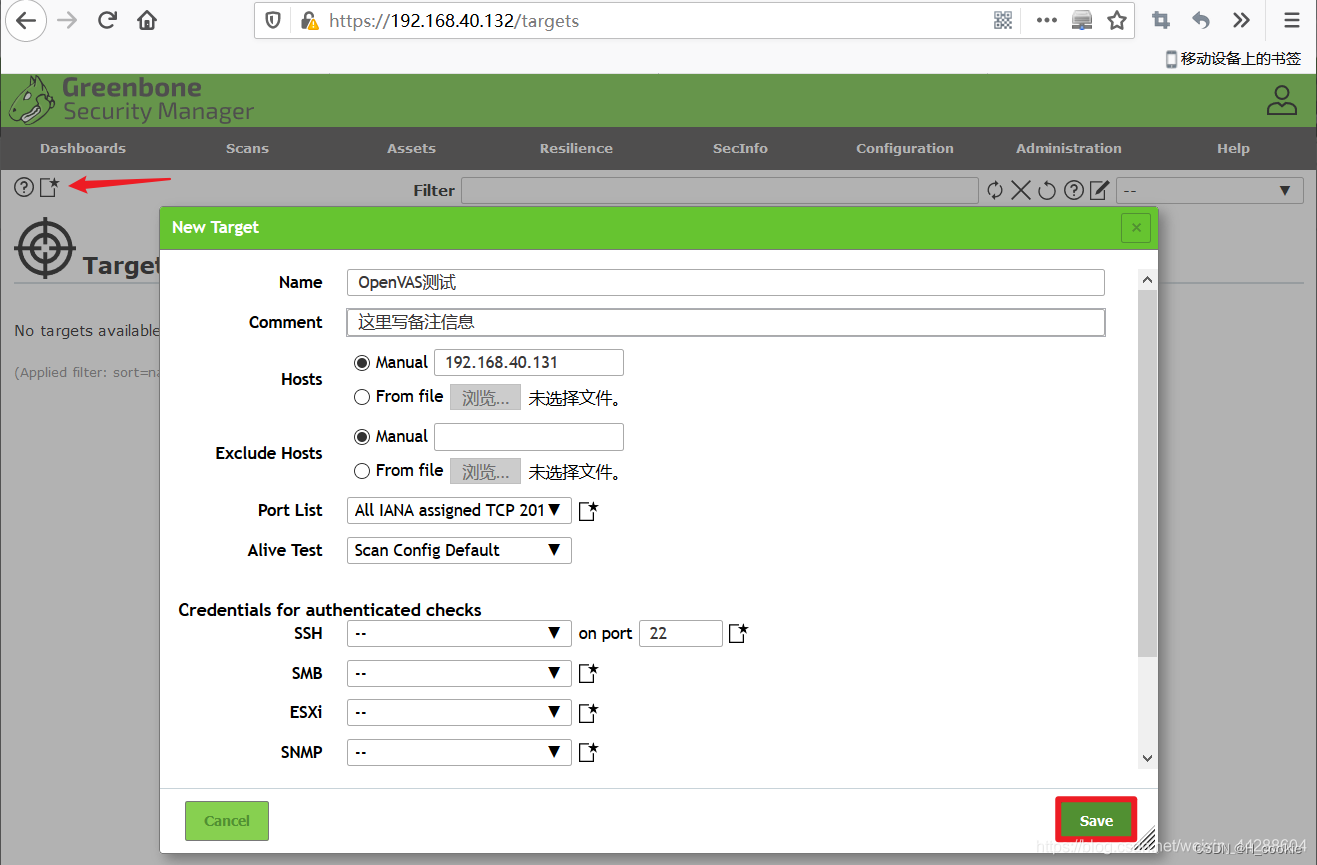Click the help icon above Targets heading
Screen dimensions: 1317x865
[x=24, y=187]
